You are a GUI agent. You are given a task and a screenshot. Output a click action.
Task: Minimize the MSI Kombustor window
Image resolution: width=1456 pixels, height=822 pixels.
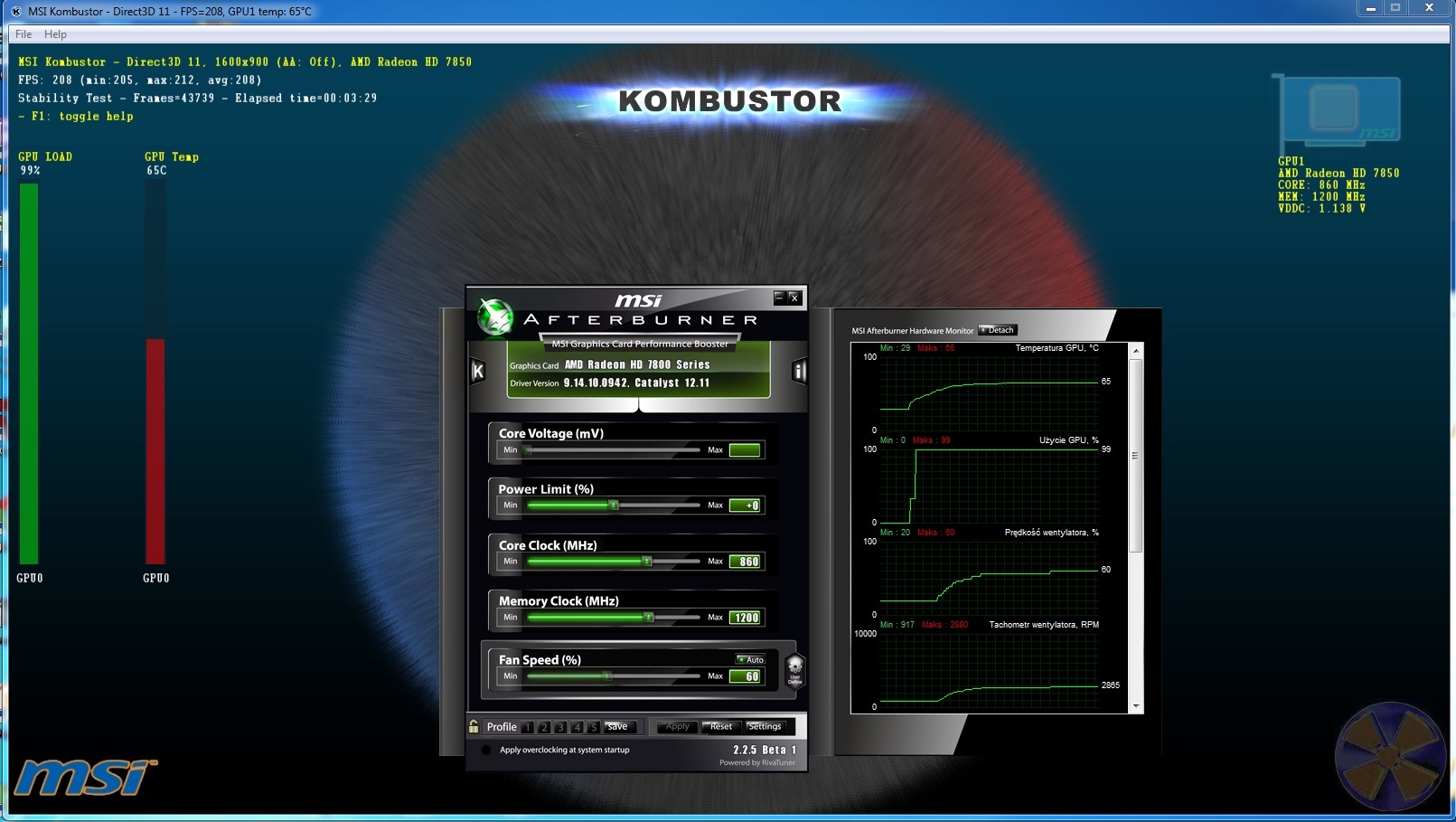click(x=1371, y=8)
